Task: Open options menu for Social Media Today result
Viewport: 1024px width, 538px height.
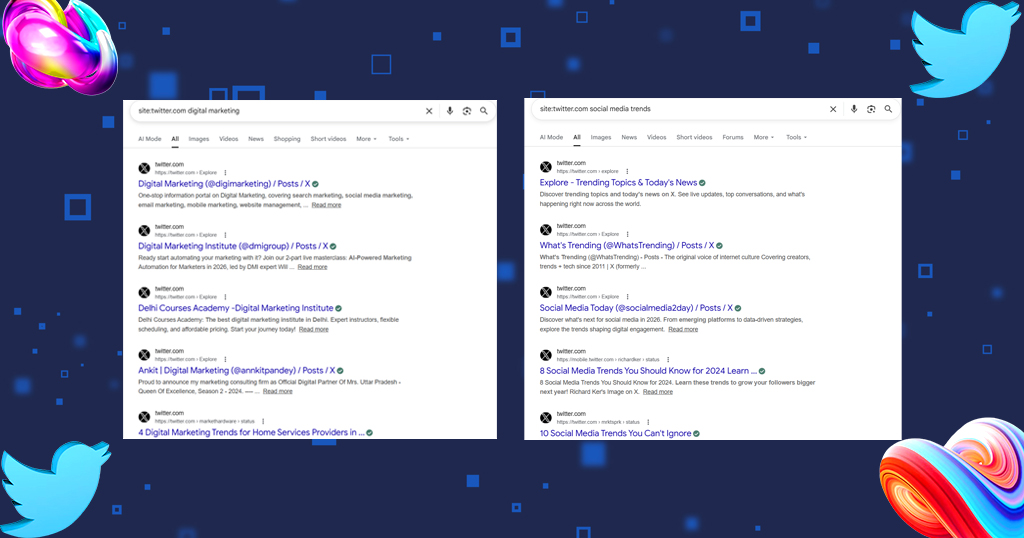Action: (x=628, y=296)
